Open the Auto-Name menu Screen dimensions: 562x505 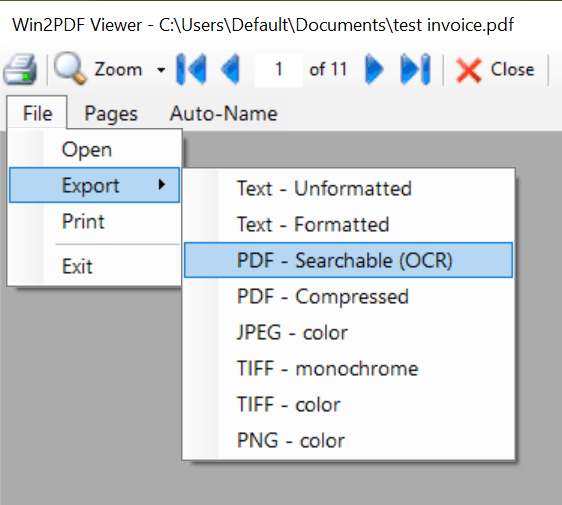[x=224, y=114]
